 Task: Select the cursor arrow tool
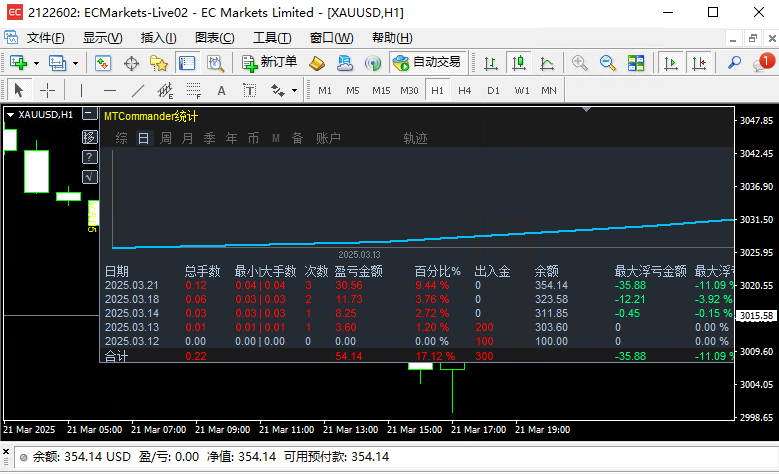click(19, 90)
